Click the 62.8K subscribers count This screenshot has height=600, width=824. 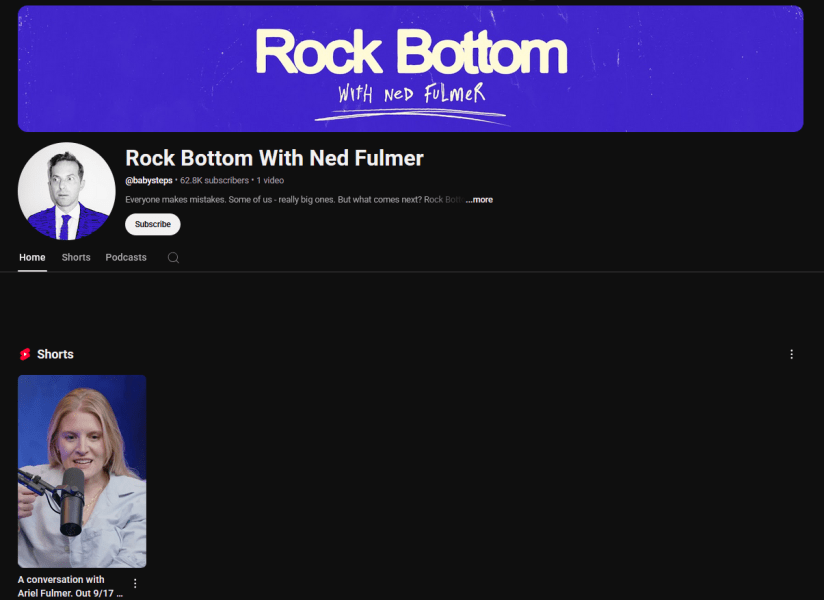click(214, 181)
